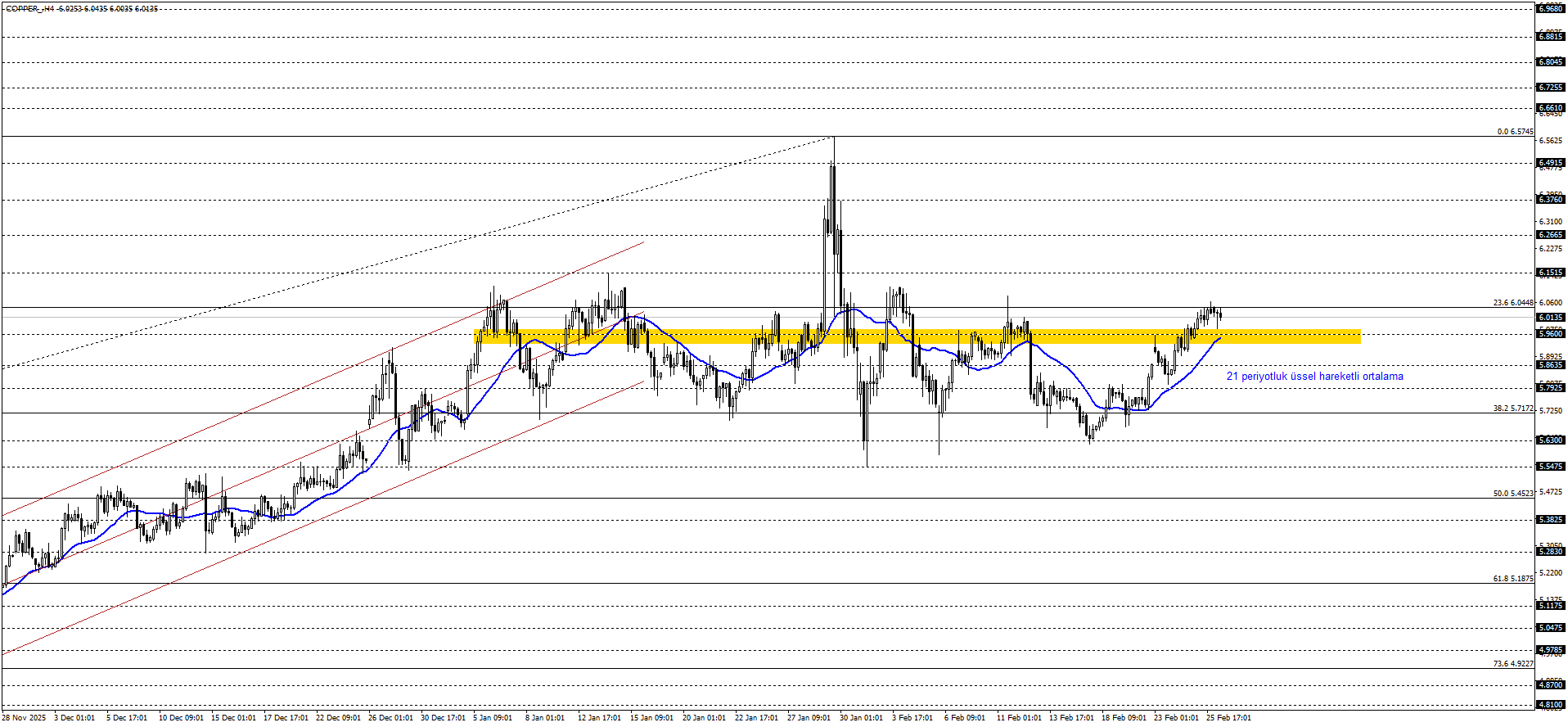Click the 6.4915 price level tag

pos(1550,163)
